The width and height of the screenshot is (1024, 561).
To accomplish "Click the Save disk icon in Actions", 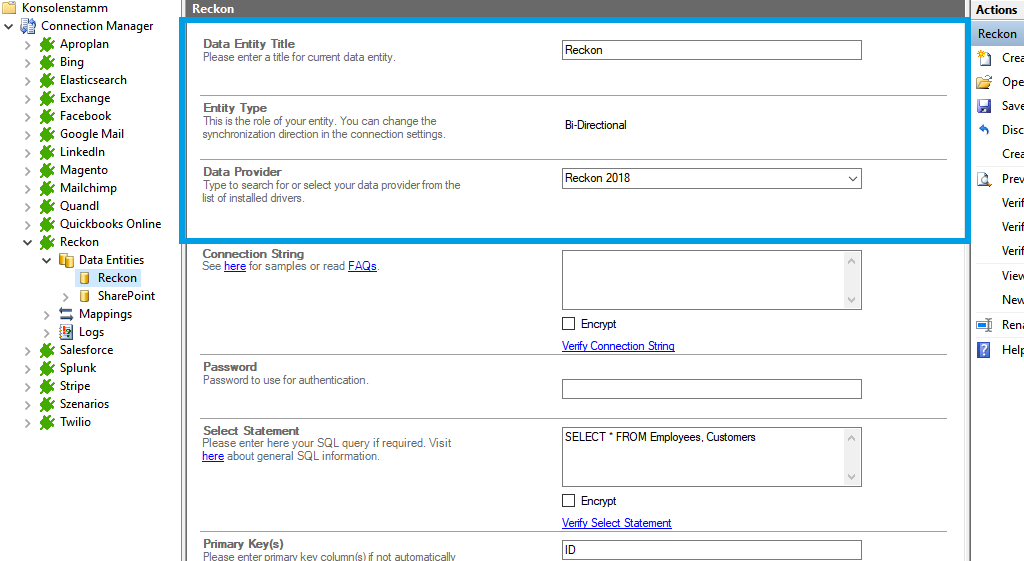I will pyautogui.click(x=984, y=106).
